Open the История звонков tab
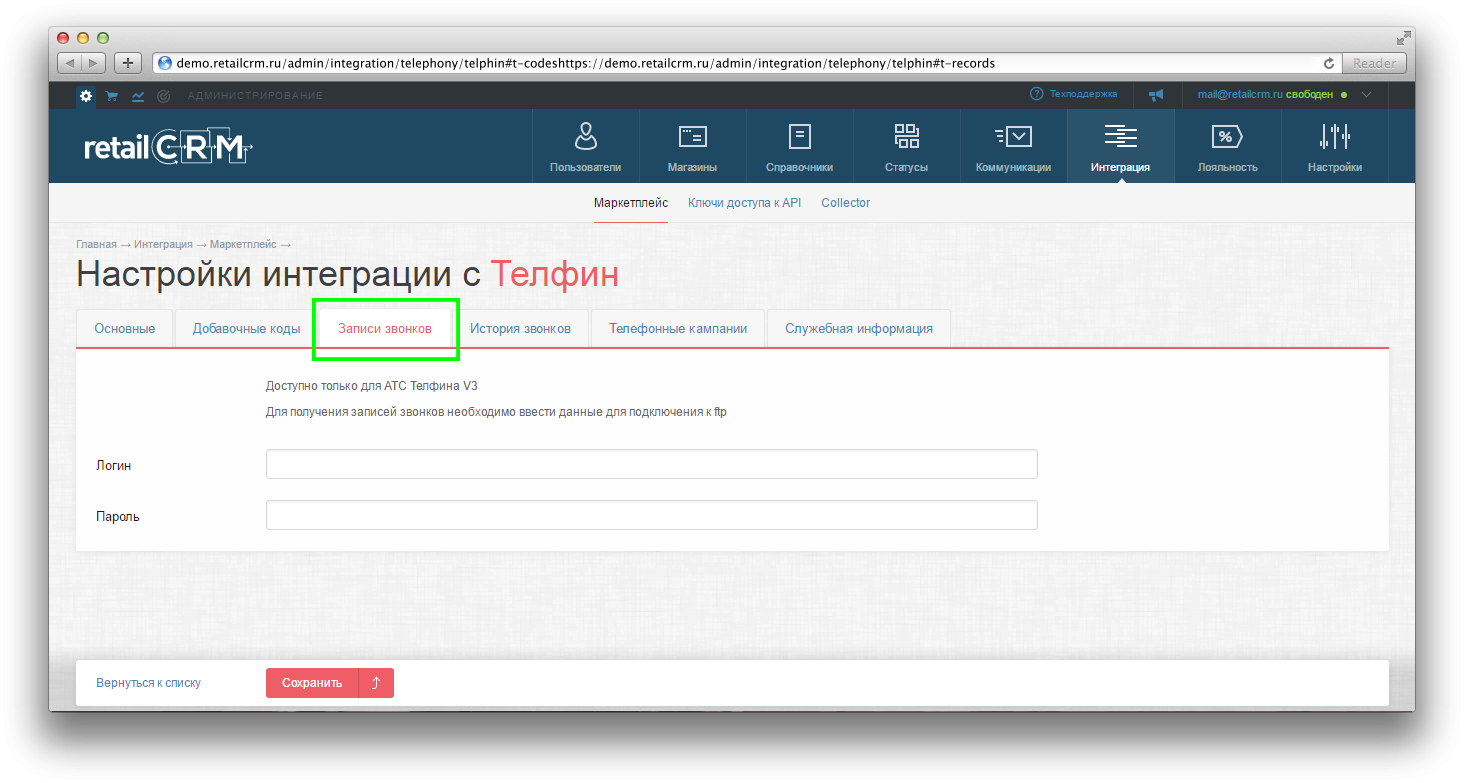The width and height of the screenshot is (1464, 783). [x=521, y=328]
